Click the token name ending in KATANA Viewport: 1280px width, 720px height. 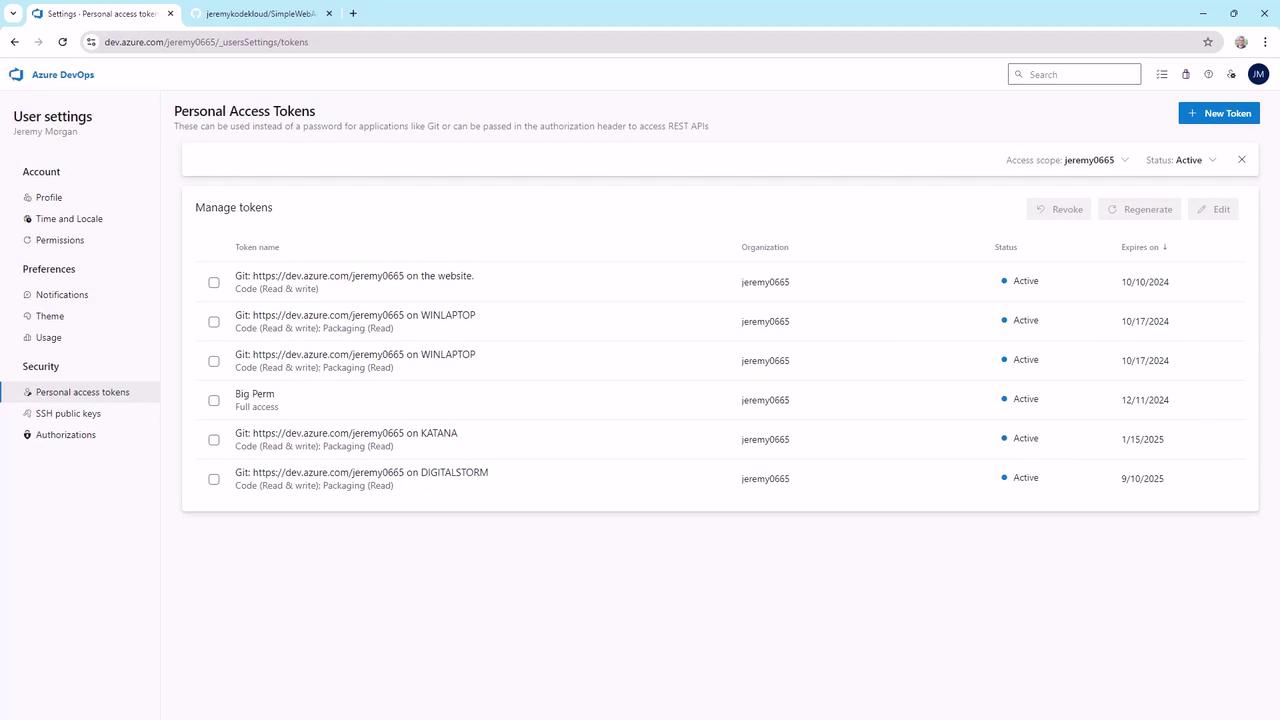click(x=346, y=433)
